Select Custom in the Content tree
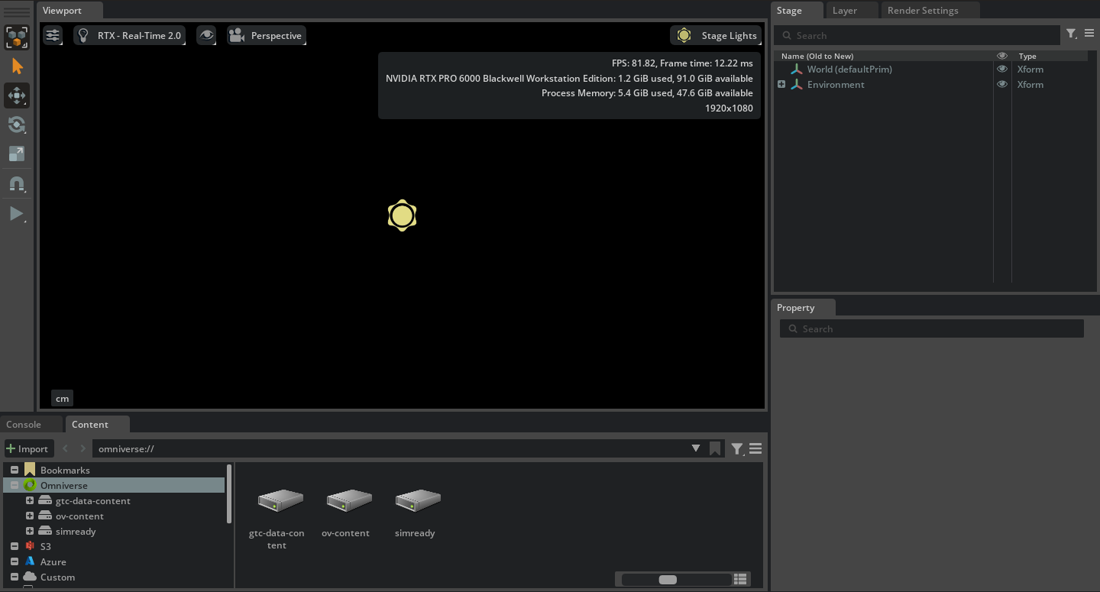This screenshot has width=1100, height=592. [x=58, y=577]
